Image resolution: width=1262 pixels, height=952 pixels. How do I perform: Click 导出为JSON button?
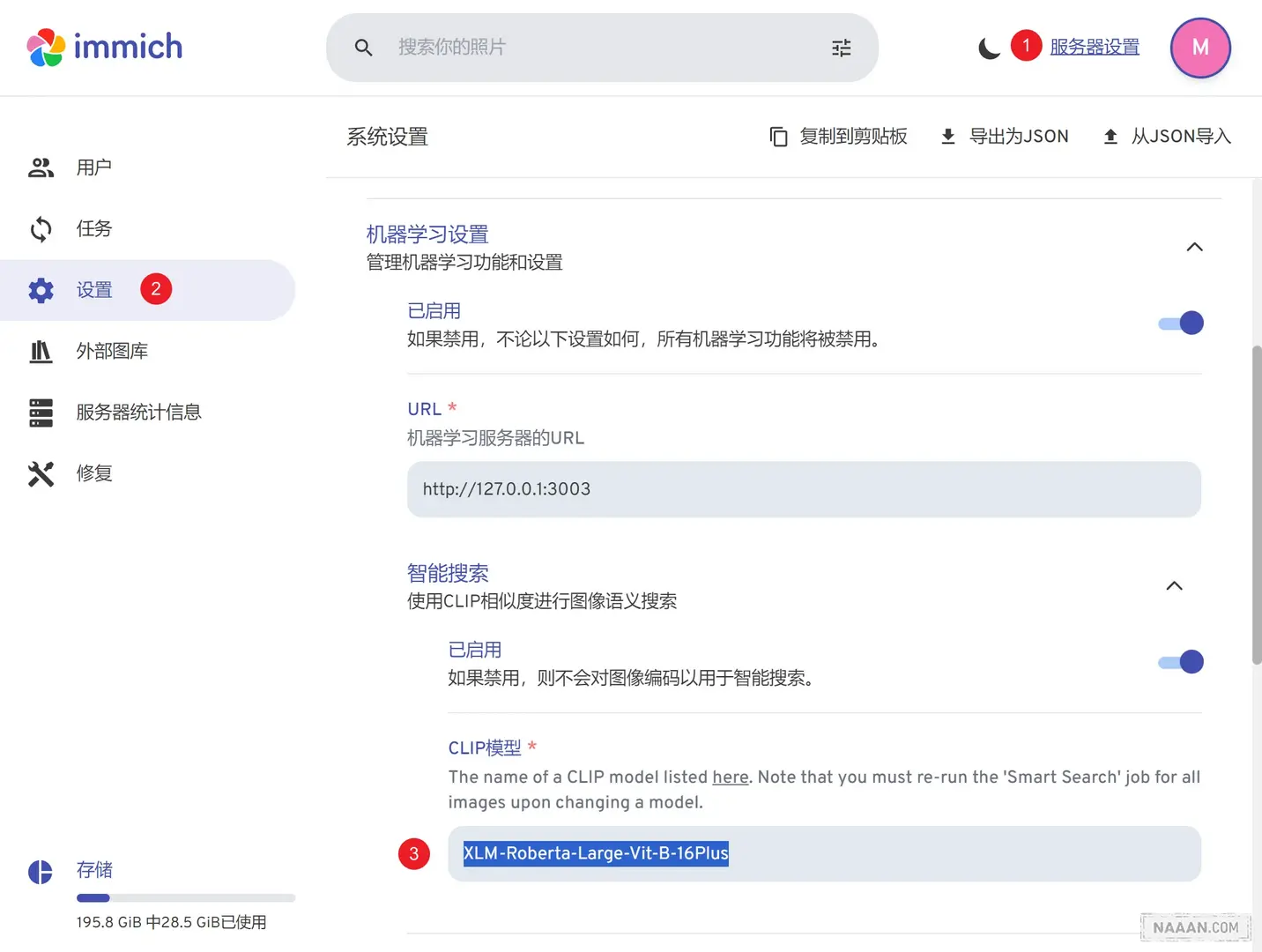click(x=1005, y=137)
